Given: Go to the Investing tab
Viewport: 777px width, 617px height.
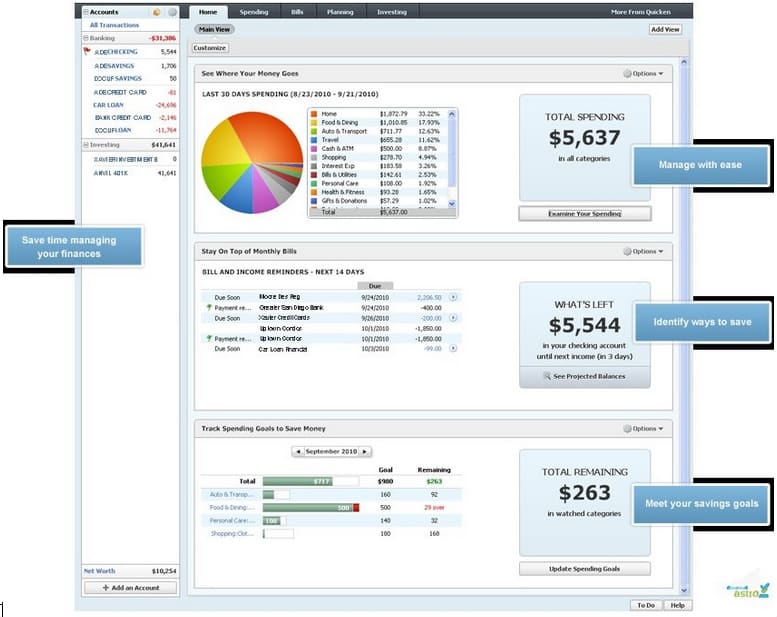Looking at the screenshot, I should click(392, 12).
